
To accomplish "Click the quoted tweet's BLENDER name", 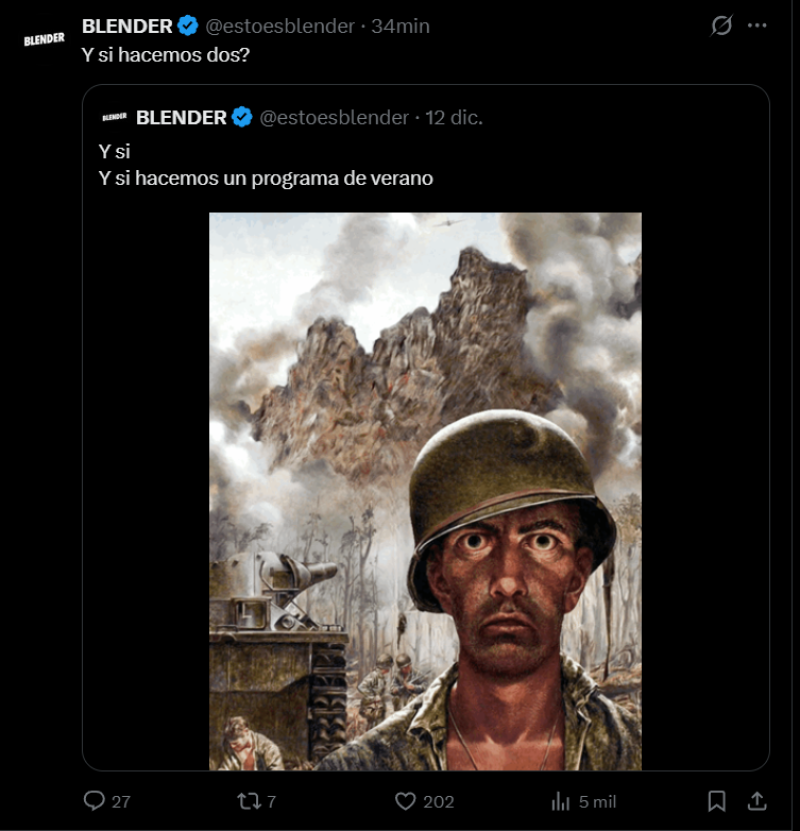I will tap(181, 117).
